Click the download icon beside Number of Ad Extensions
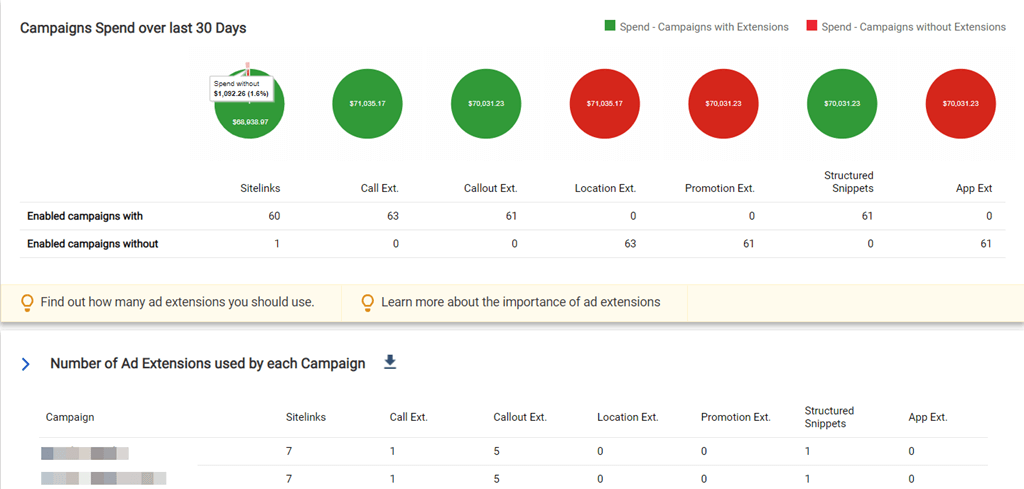The image size is (1024, 489). [x=390, y=363]
